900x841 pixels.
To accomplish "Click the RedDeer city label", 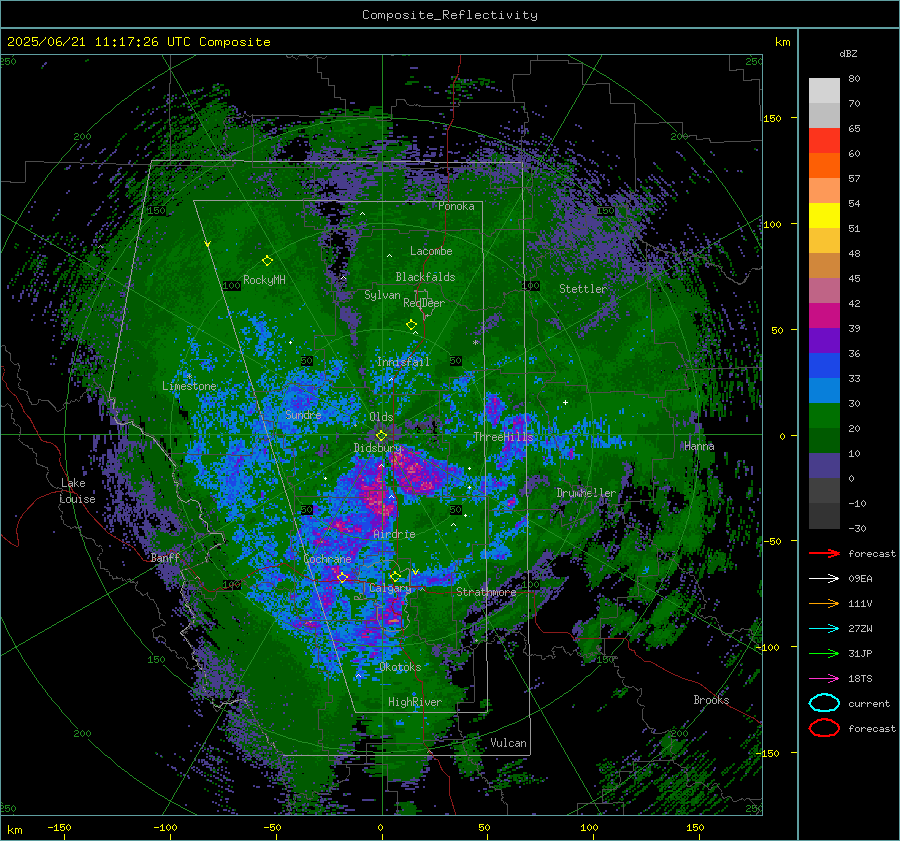I will (424, 303).
